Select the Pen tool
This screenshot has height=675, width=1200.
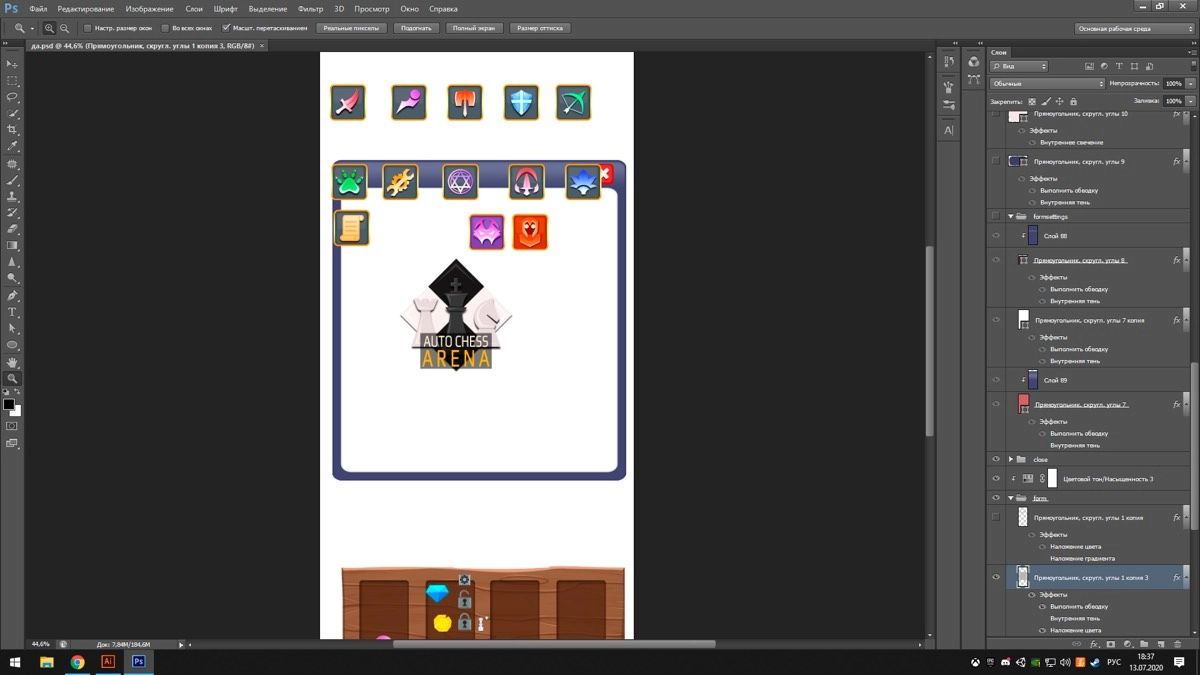12,296
